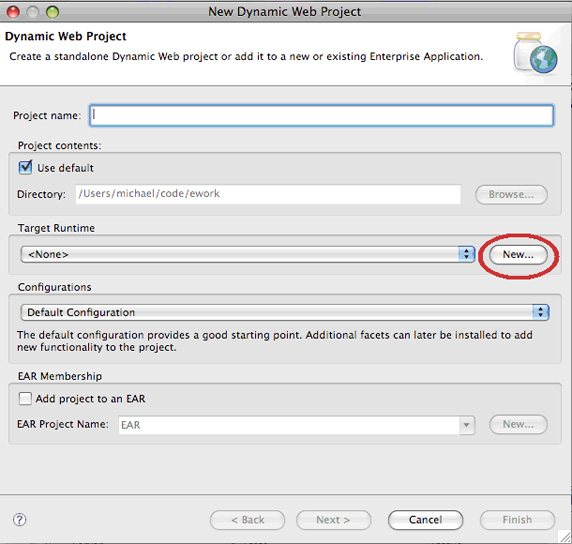Click the gray minimize window button
The image size is (572, 544).
coord(33,12)
